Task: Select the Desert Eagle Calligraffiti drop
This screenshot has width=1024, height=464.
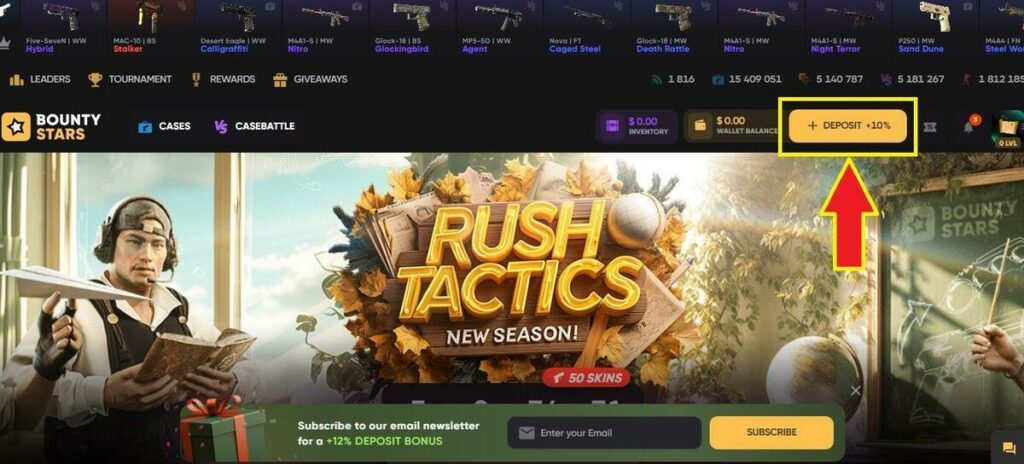Action: pyautogui.click(x=238, y=27)
